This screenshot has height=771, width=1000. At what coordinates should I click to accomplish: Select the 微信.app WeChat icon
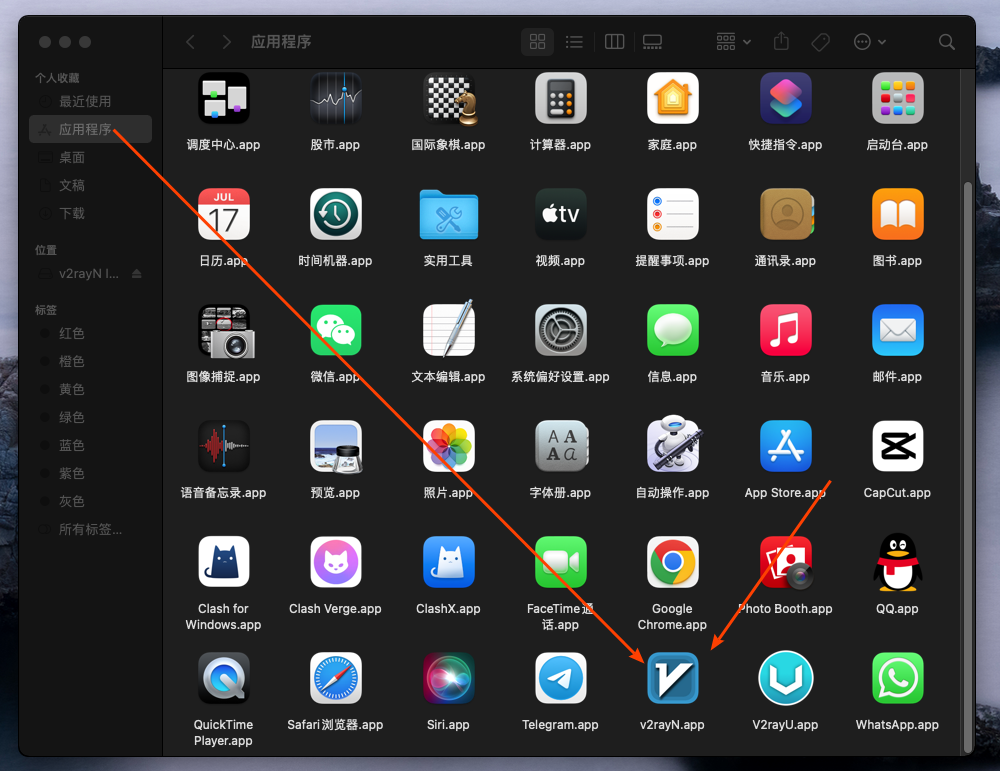pyautogui.click(x=335, y=330)
